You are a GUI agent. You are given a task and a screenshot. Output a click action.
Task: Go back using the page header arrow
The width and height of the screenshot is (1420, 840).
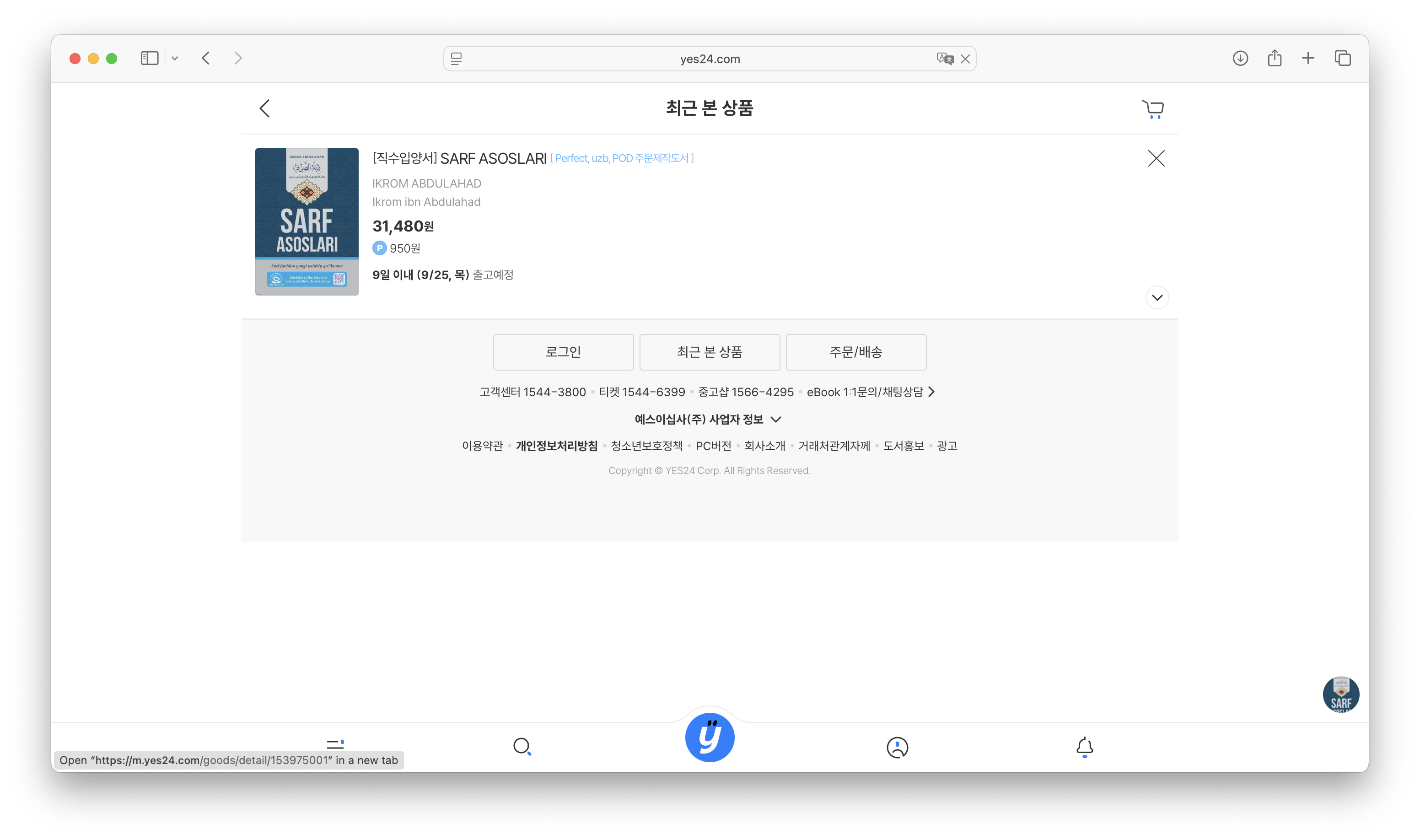(264, 109)
